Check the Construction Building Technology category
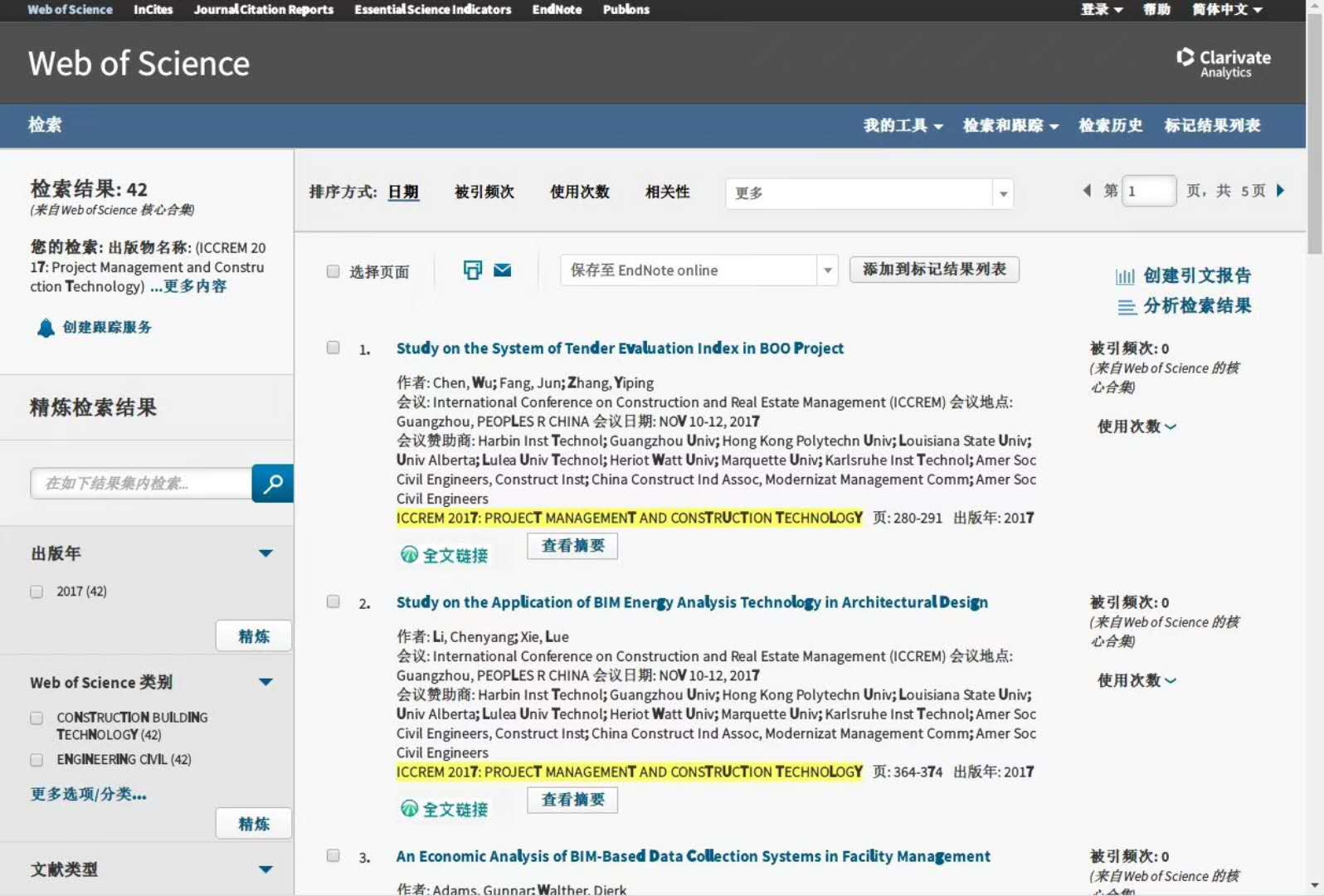The image size is (1324, 896). 37,718
